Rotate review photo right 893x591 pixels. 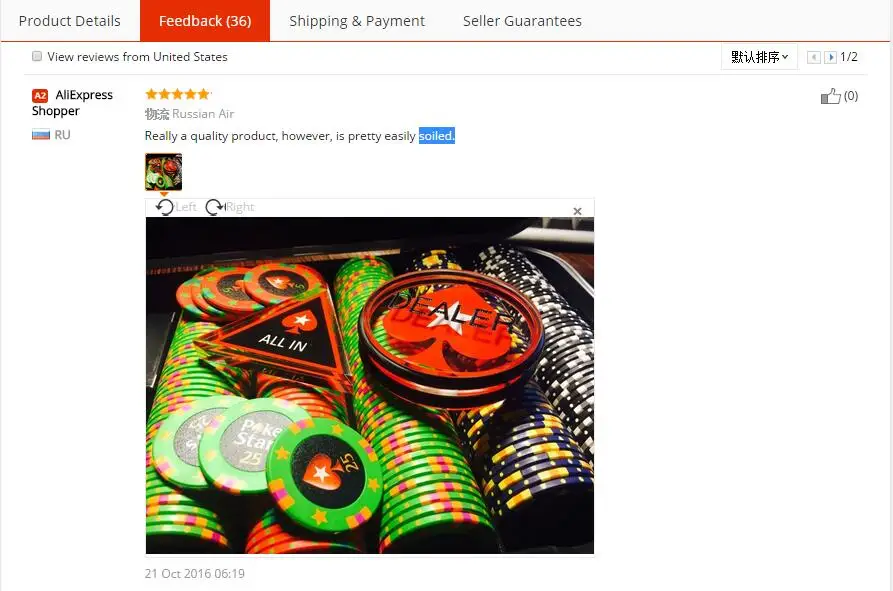[x=230, y=207]
